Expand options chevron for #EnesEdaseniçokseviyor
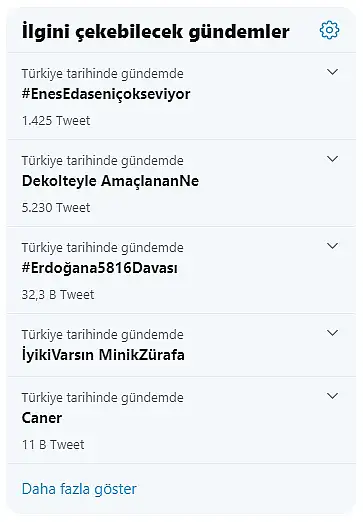This screenshot has width=363, height=522. pyautogui.click(x=332, y=72)
